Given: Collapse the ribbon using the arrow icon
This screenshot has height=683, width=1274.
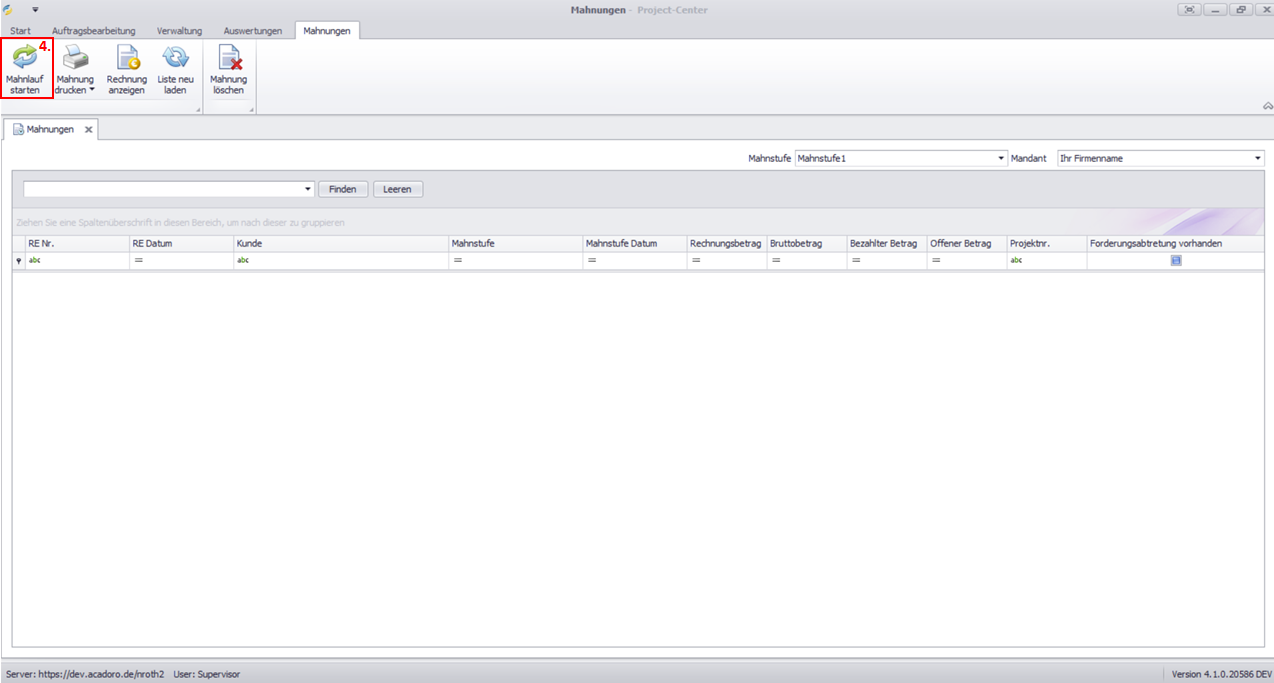Looking at the screenshot, I should (x=1267, y=106).
